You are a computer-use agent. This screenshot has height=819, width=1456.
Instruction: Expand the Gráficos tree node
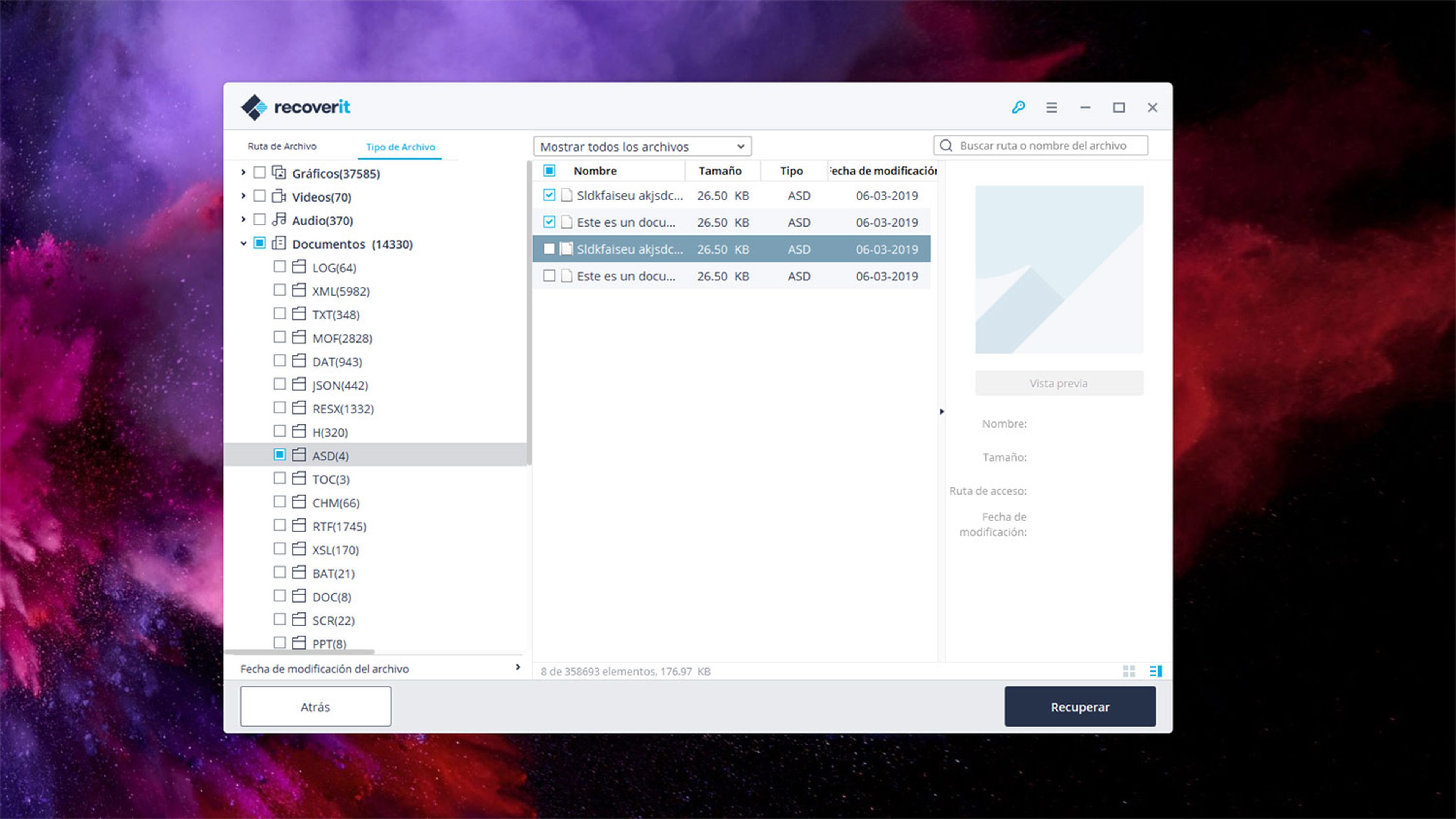[243, 172]
